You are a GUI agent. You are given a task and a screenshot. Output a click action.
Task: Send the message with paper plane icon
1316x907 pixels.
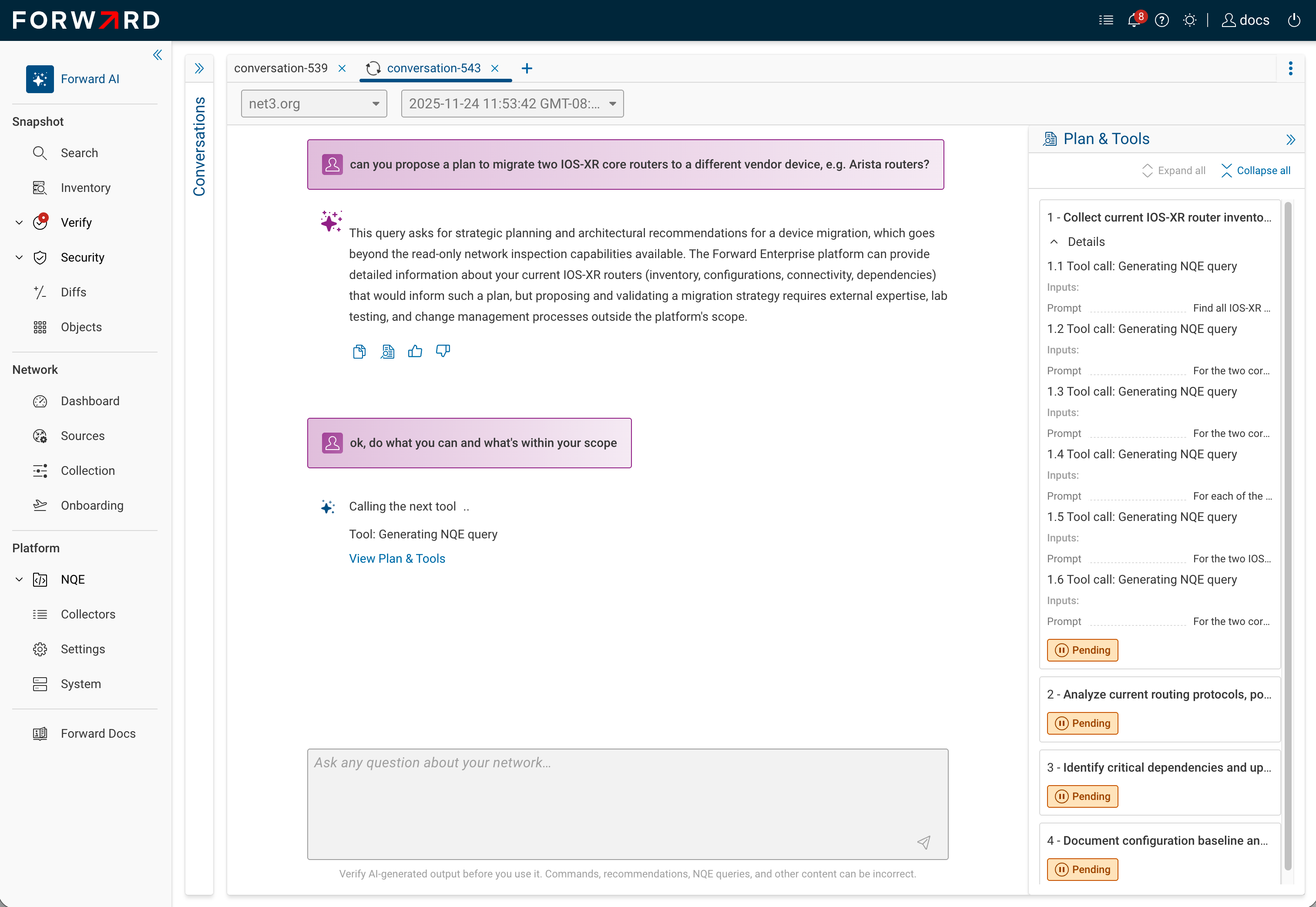tap(924, 842)
